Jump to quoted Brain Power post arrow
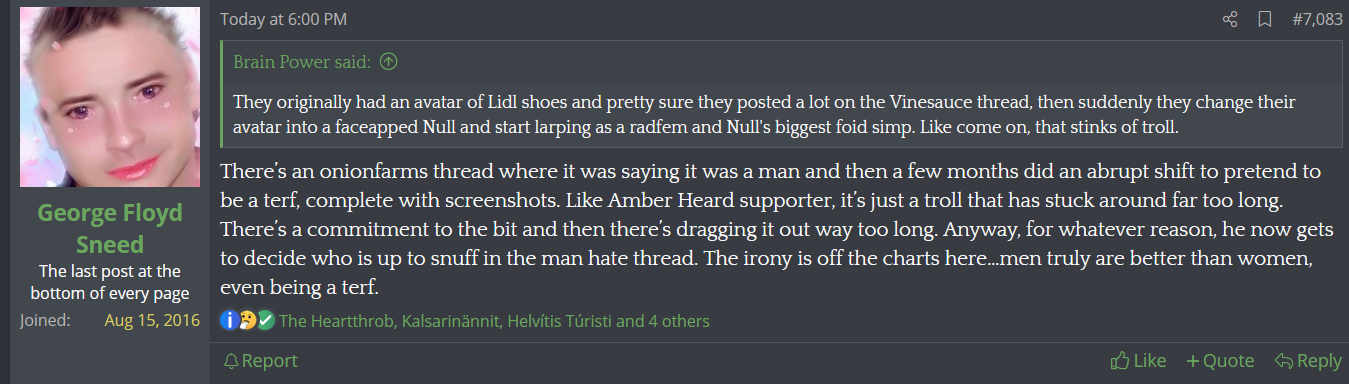1349x384 pixels. pyautogui.click(x=389, y=62)
